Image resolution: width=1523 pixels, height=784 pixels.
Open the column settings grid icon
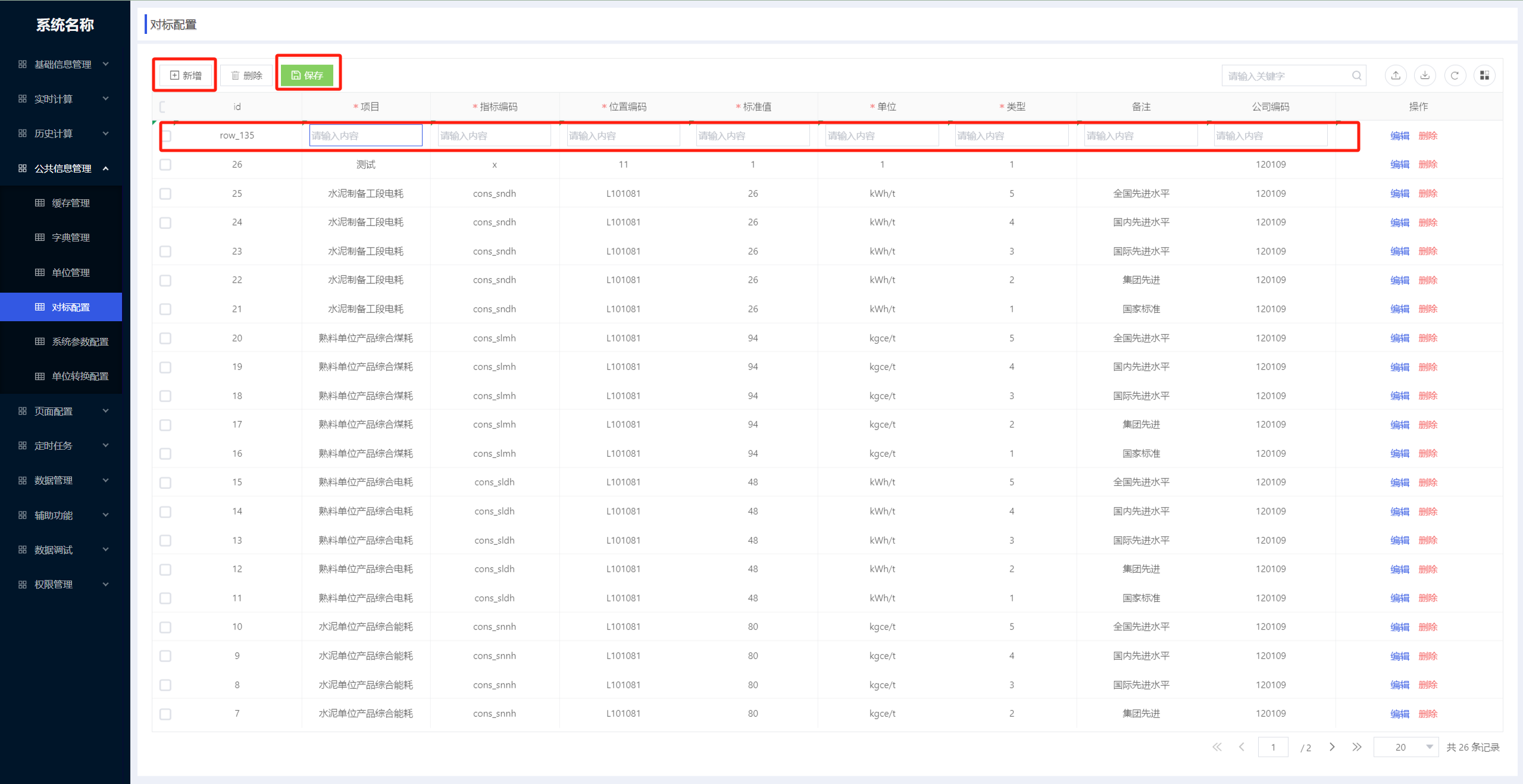pos(1484,76)
